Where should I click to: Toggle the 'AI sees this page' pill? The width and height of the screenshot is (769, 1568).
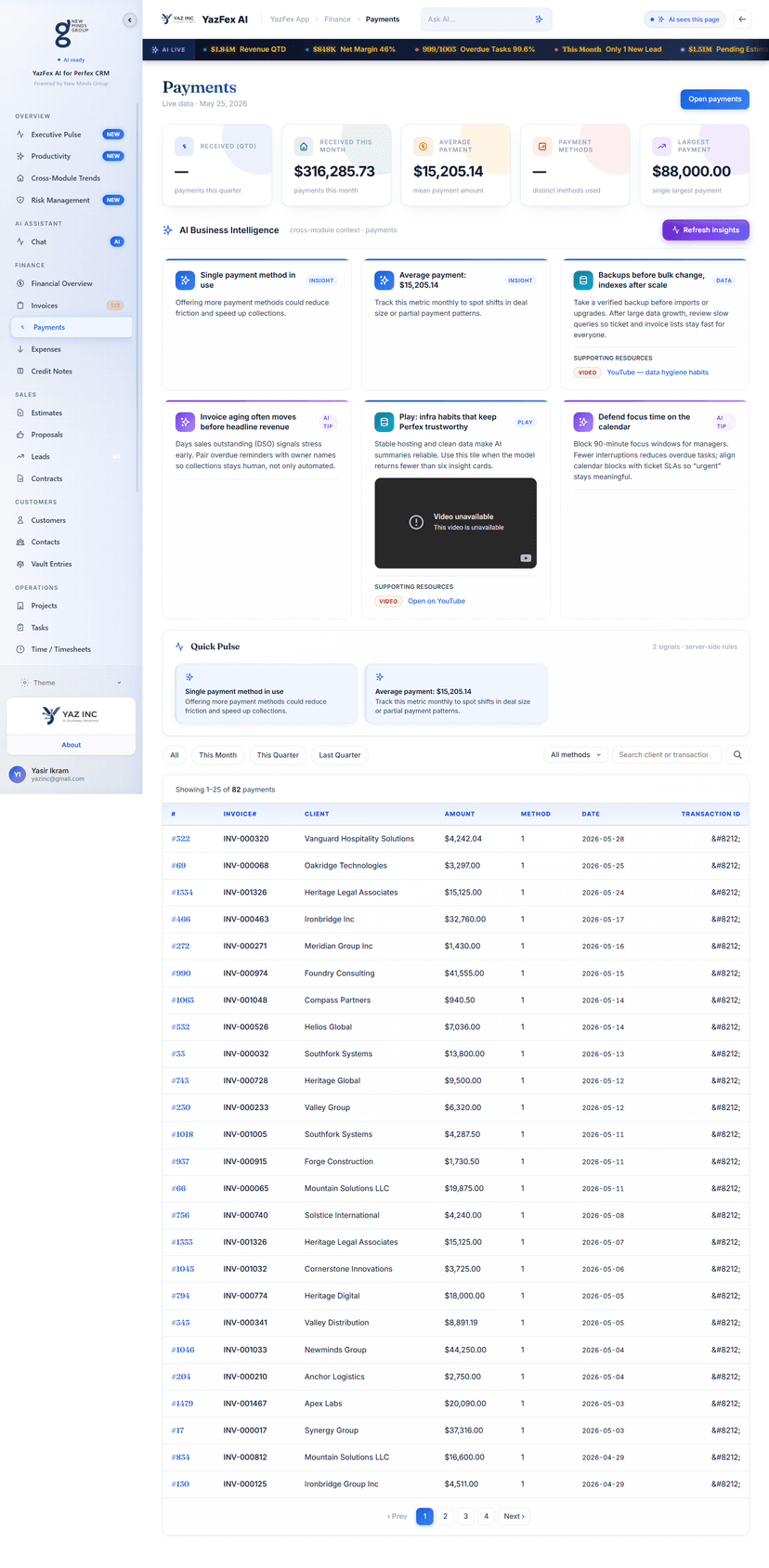[x=685, y=20]
